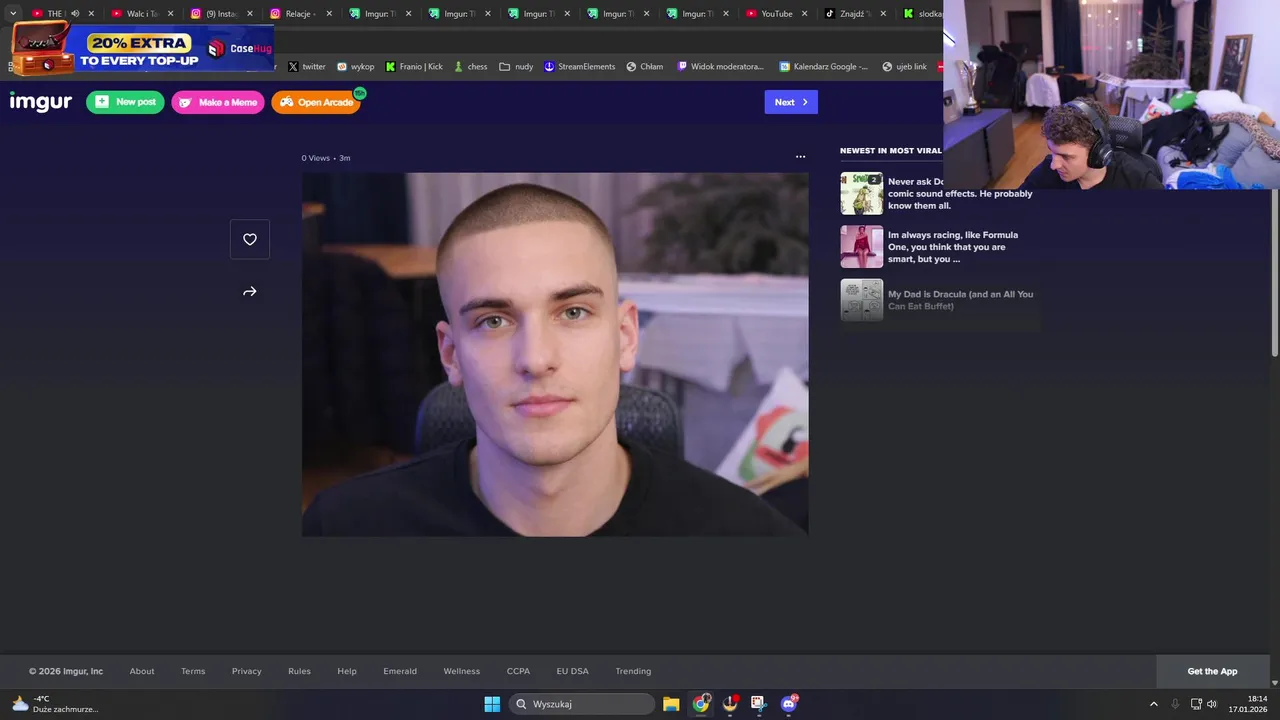Open the Privacy footer link
This screenshot has width=1280, height=720.
246,671
